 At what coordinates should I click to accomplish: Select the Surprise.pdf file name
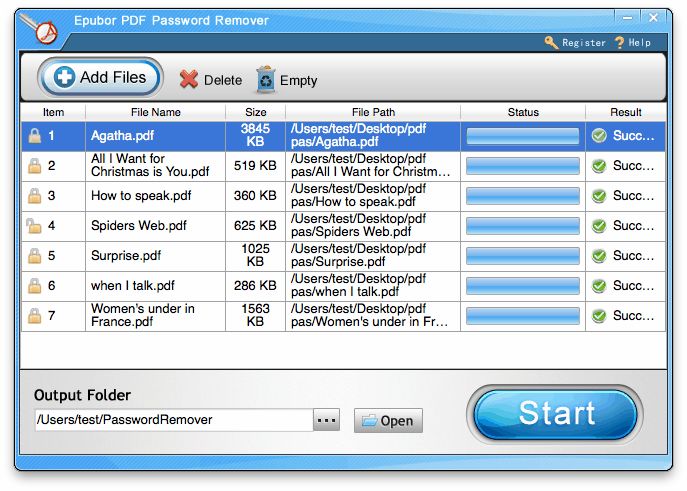[126, 256]
